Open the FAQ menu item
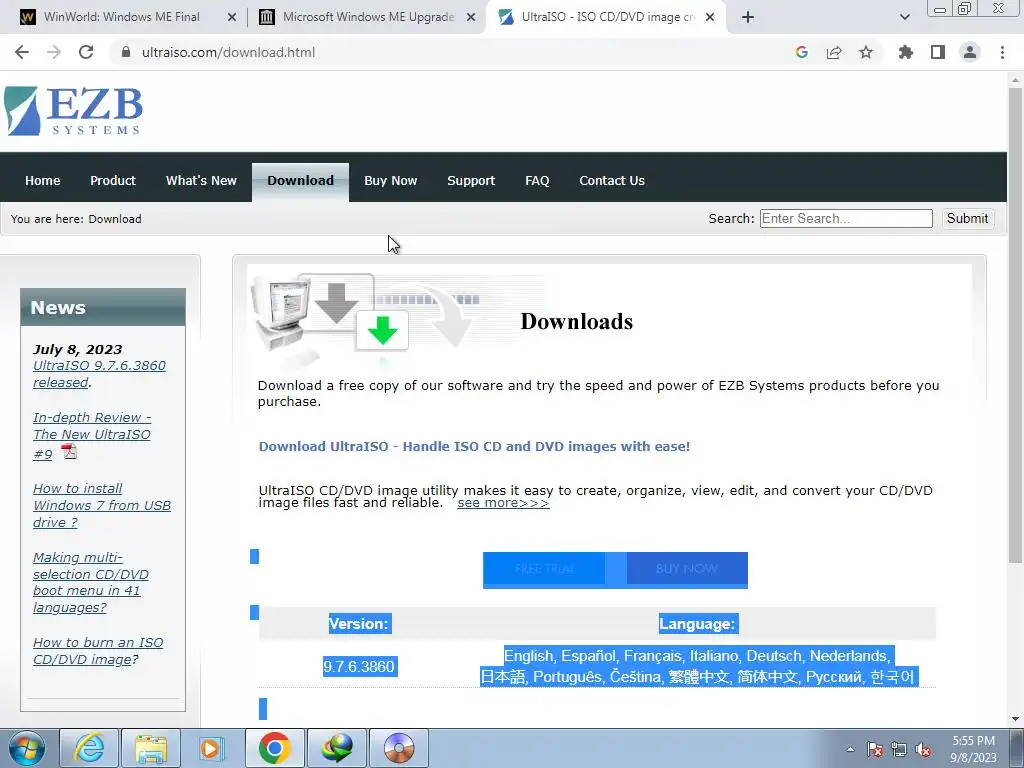Screen dimensions: 1024x768 537,180
